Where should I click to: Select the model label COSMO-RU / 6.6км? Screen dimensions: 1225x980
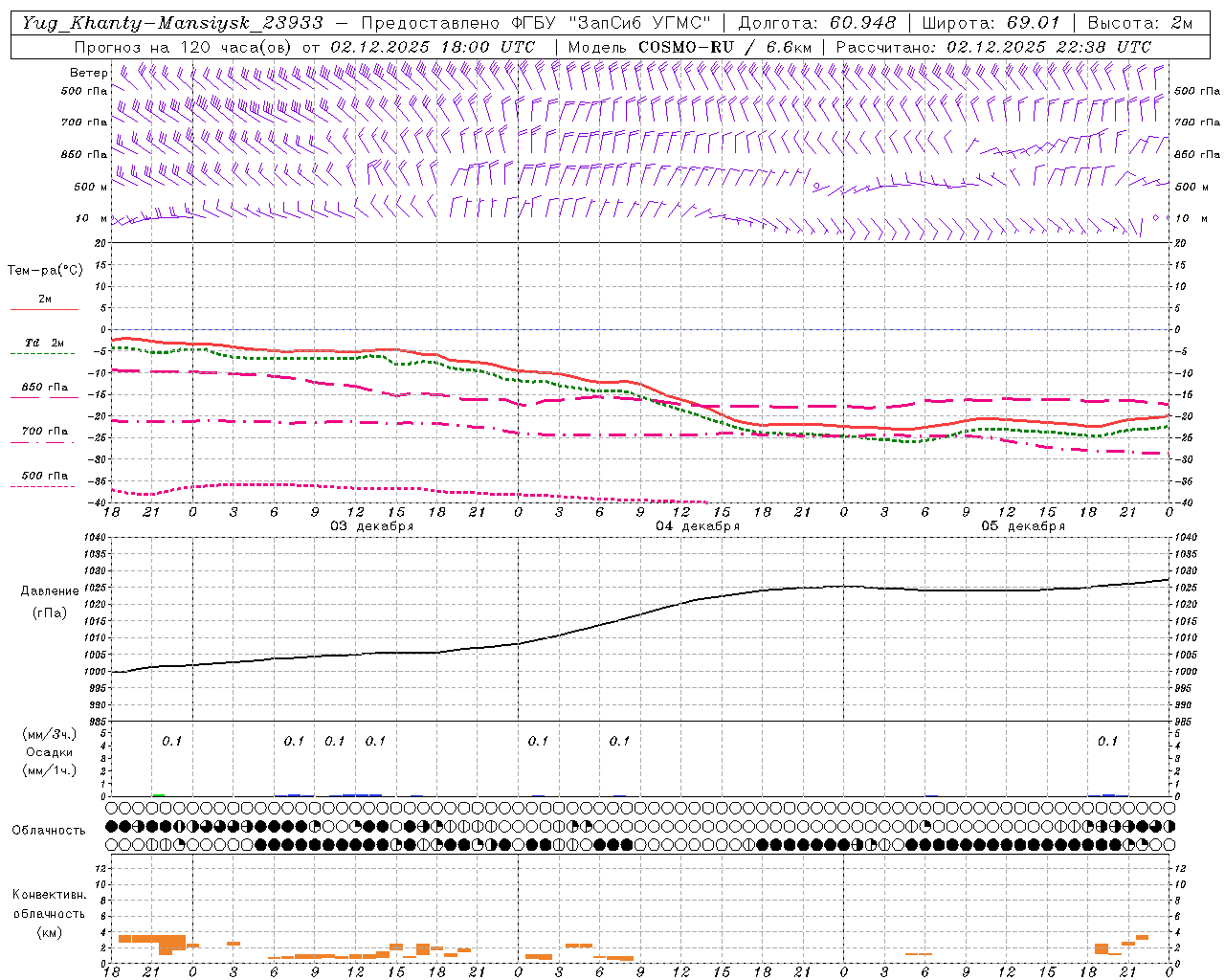725,47
